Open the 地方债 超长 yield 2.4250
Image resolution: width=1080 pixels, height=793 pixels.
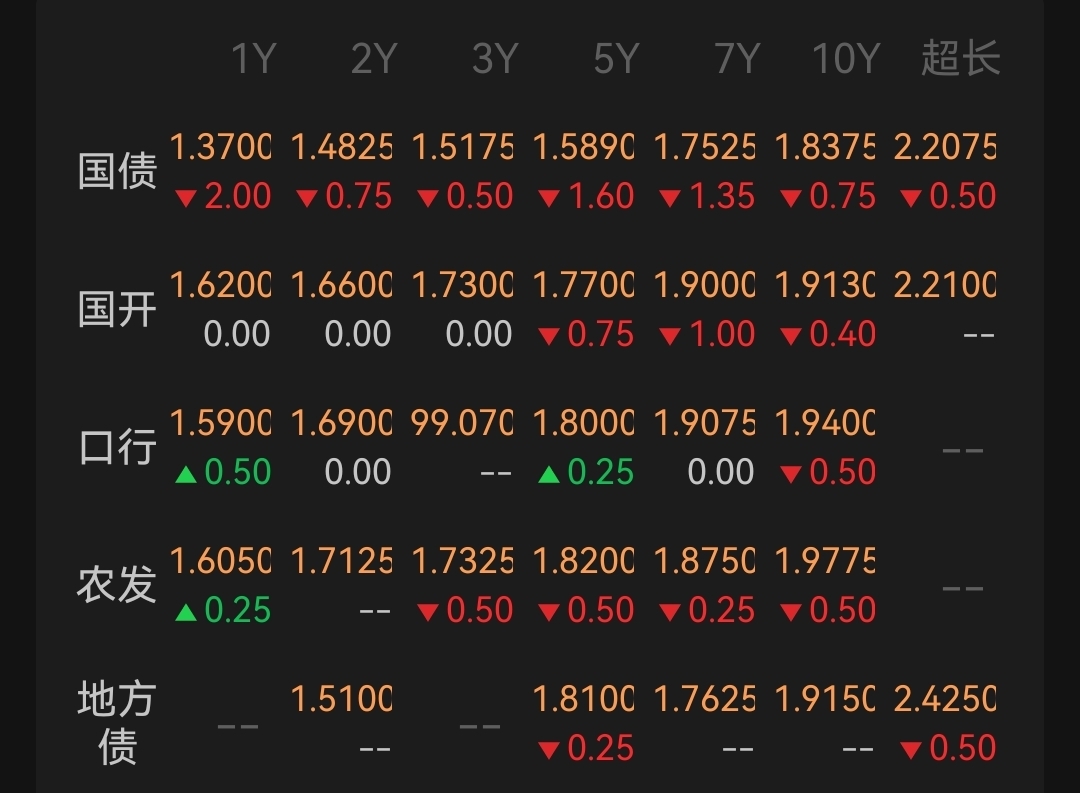coord(945,699)
